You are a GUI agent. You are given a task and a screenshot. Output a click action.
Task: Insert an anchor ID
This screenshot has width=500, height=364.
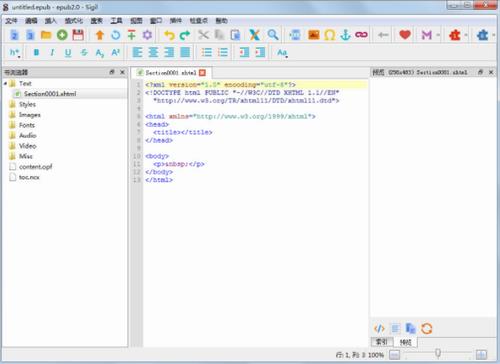click(346, 35)
